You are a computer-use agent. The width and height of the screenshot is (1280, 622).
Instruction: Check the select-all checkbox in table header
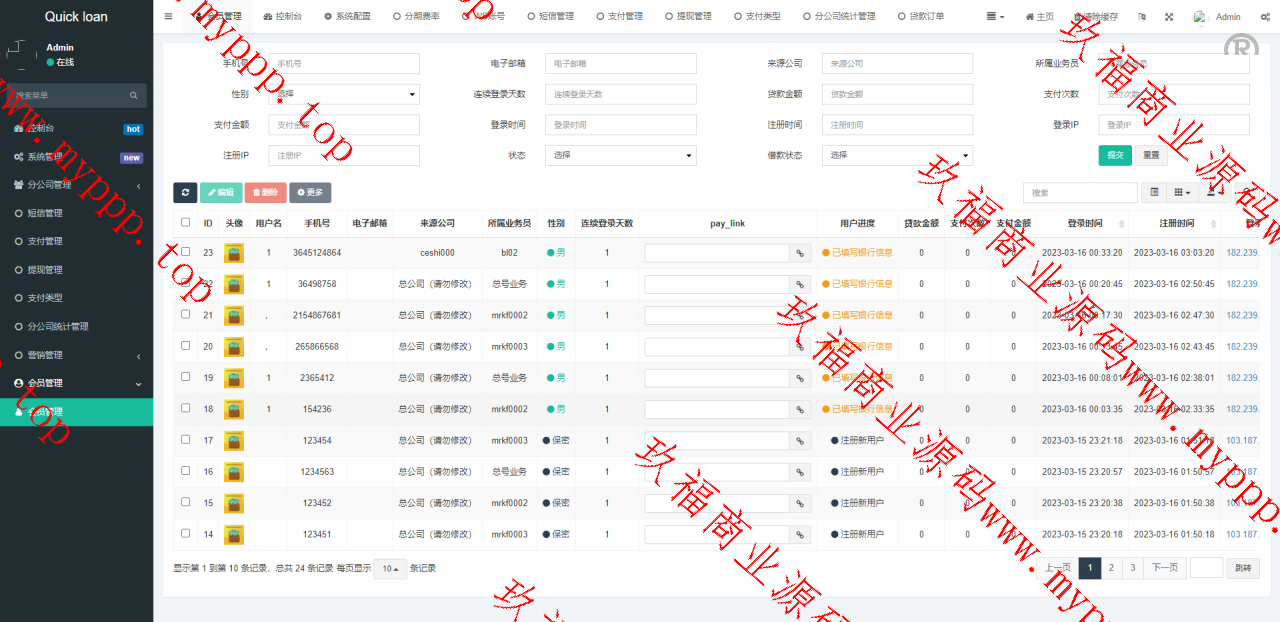(185, 223)
